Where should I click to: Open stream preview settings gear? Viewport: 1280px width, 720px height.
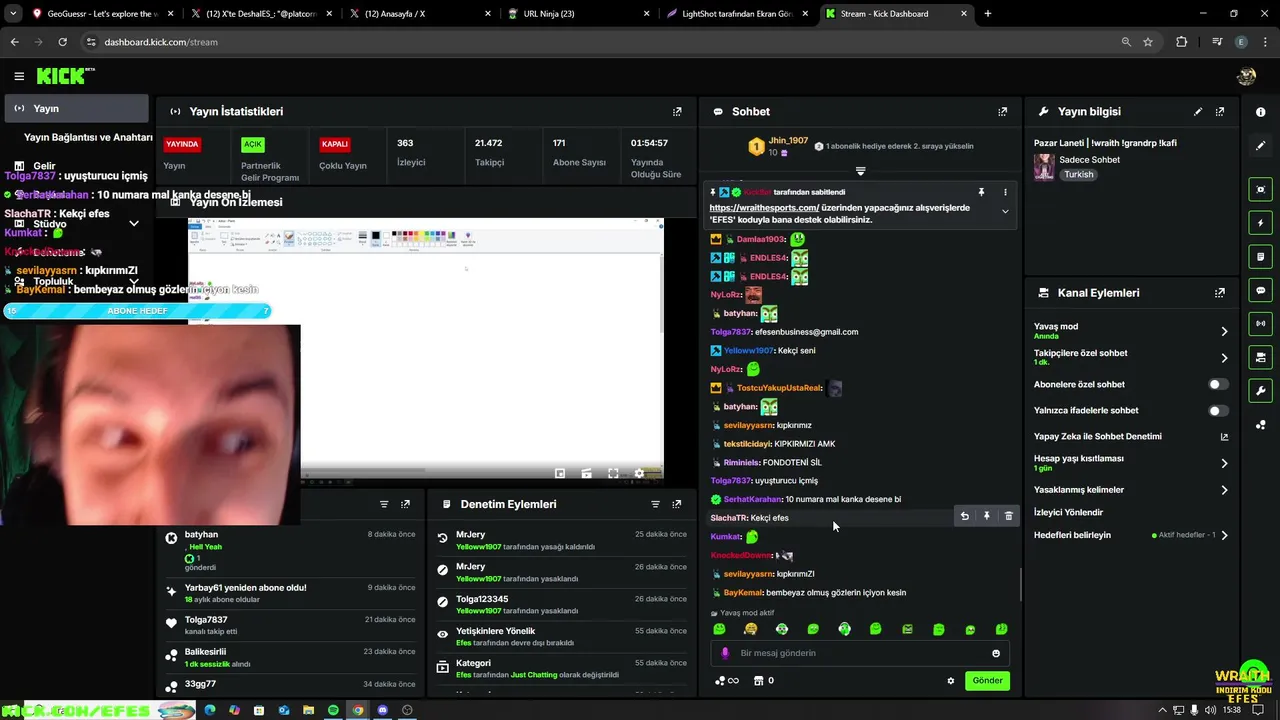coord(640,474)
